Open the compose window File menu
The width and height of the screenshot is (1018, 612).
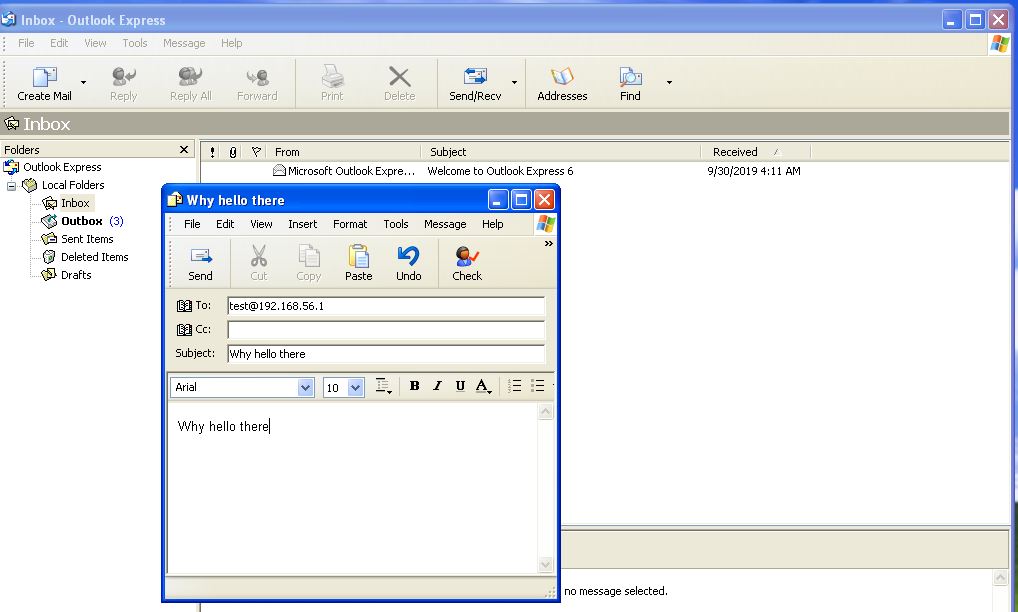coord(192,224)
